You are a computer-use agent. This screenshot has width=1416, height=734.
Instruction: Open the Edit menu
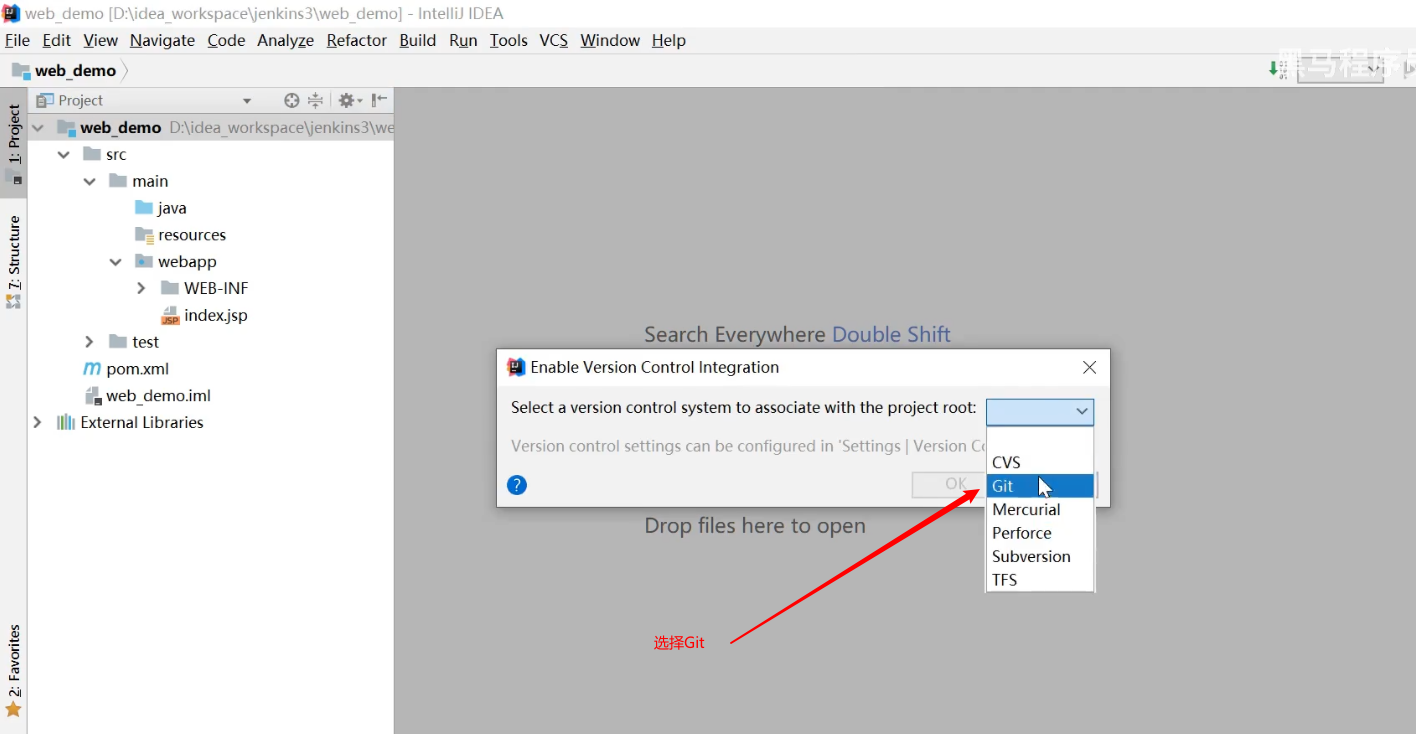tap(56, 40)
